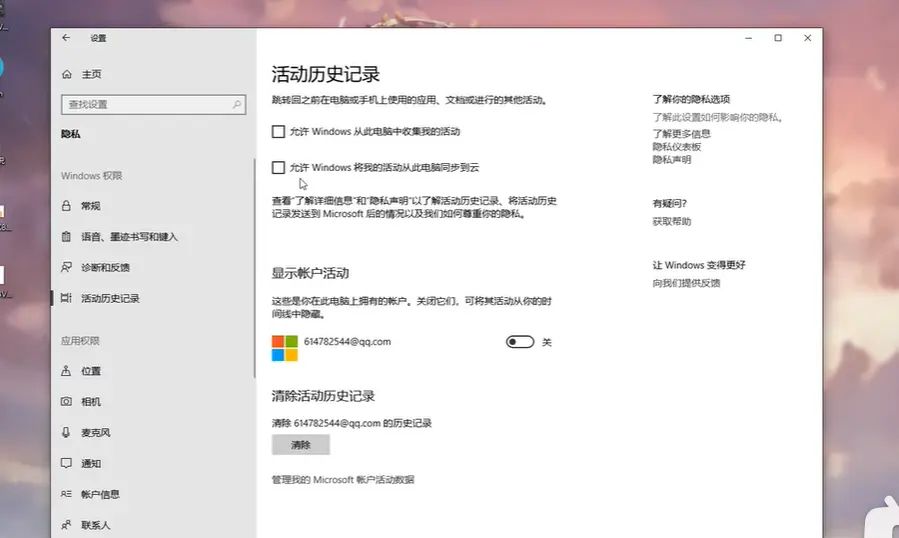Open 麦克风 permission settings
Screen dimensions: 899x538
pyautogui.click(x=96, y=432)
